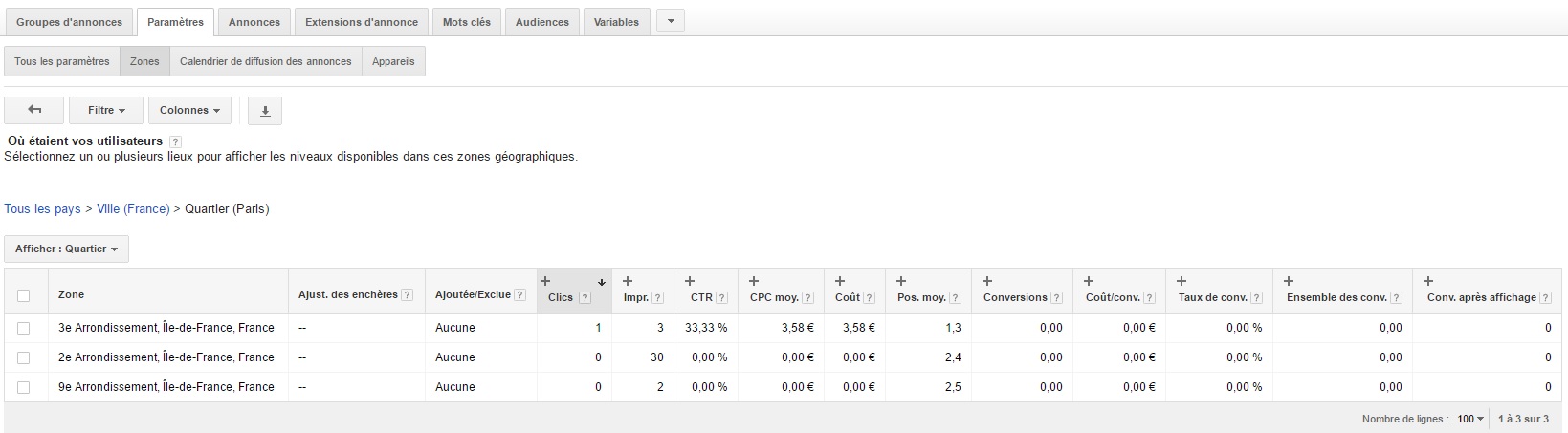This screenshot has width=1568, height=433.
Task: Click the plus icon above CTR column
Action: point(689,281)
